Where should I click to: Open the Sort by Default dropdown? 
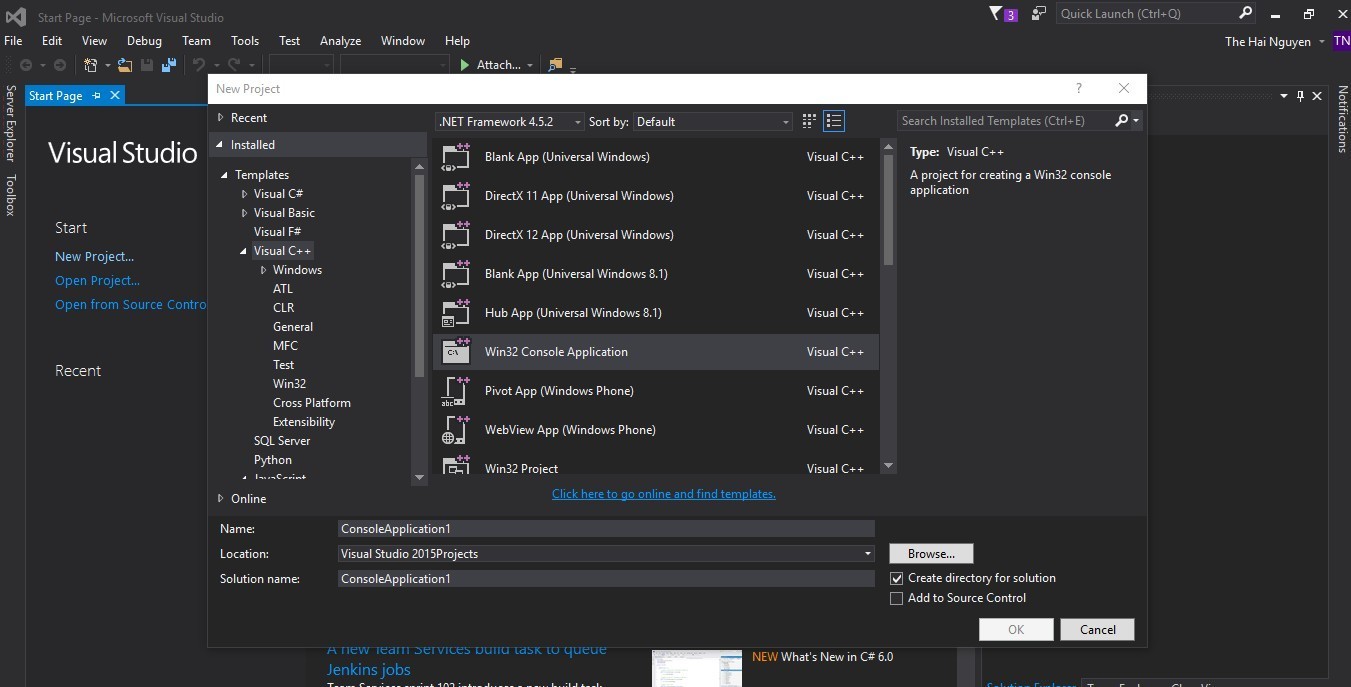[x=713, y=121]
